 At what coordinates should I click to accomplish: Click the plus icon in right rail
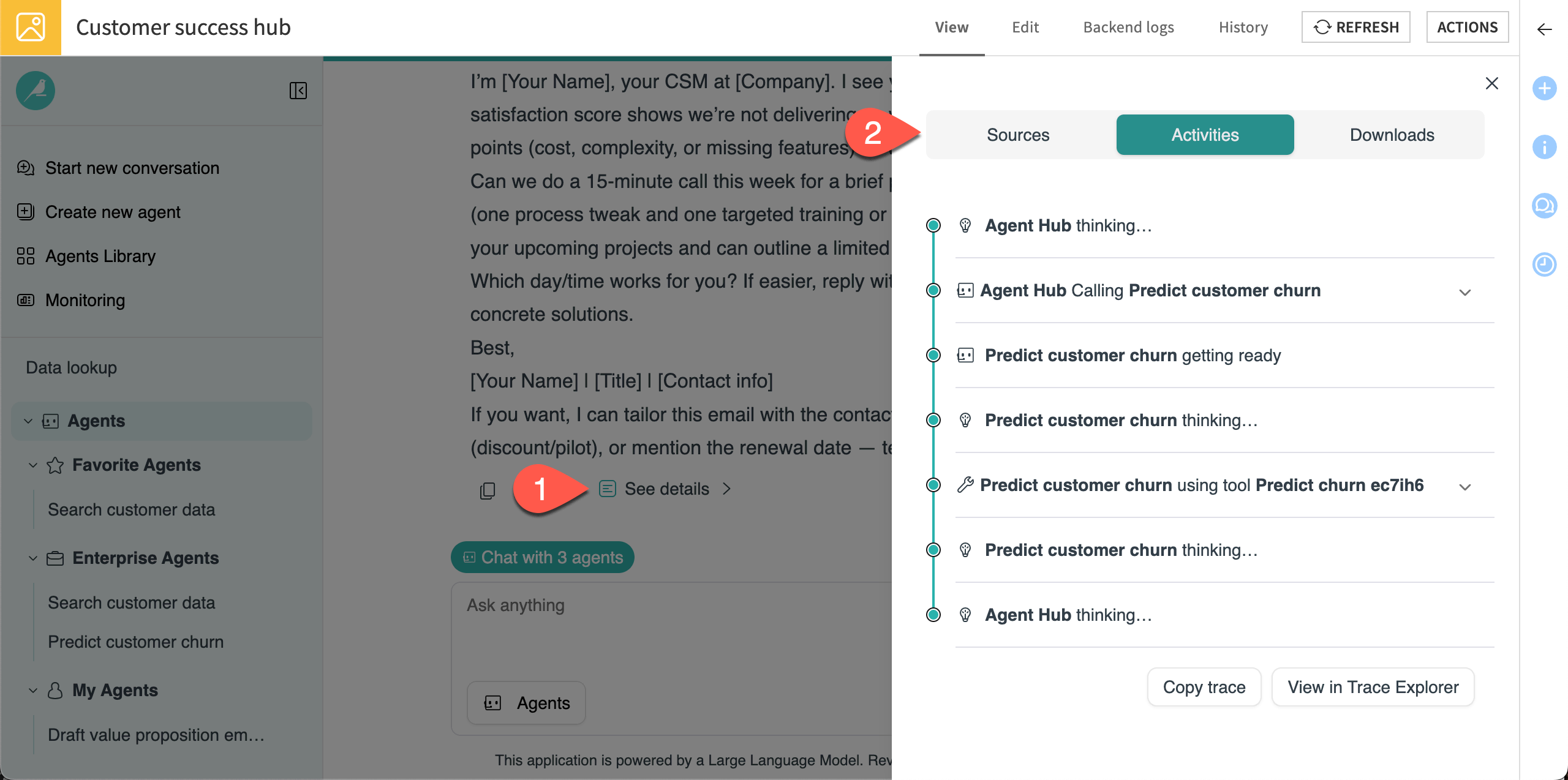[1544, 89]
